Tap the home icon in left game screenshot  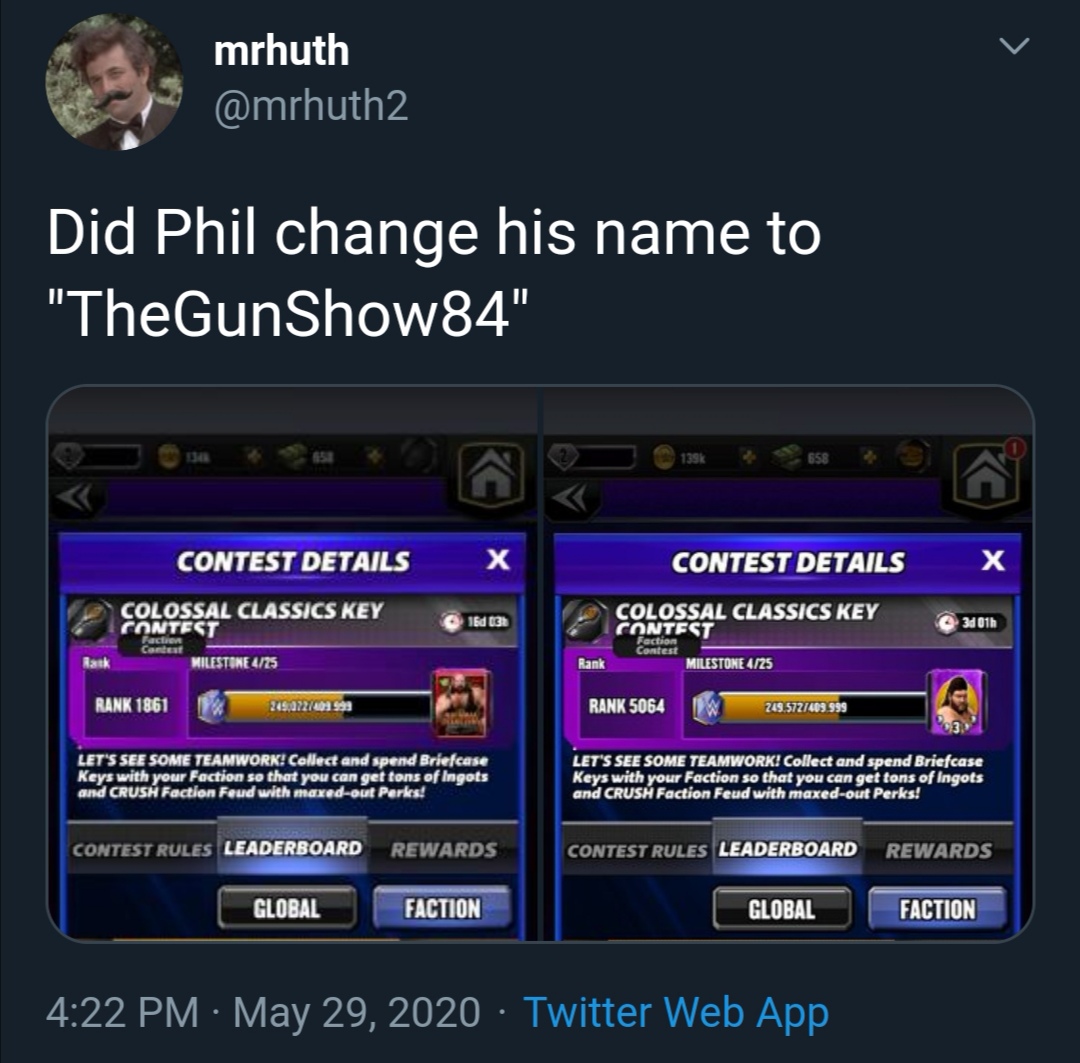coord(490,475)
